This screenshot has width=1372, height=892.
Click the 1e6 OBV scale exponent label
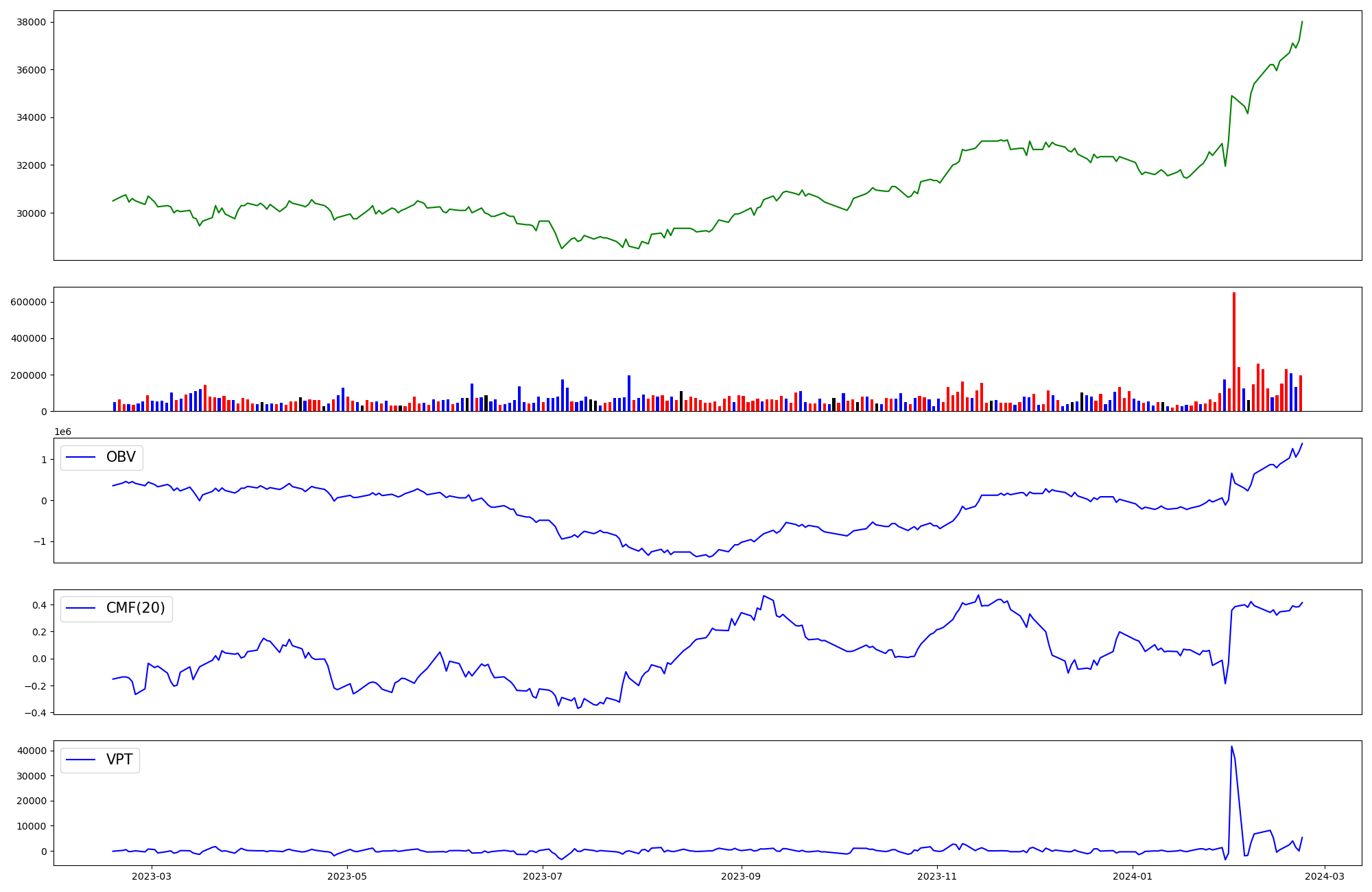coord(62,432)
